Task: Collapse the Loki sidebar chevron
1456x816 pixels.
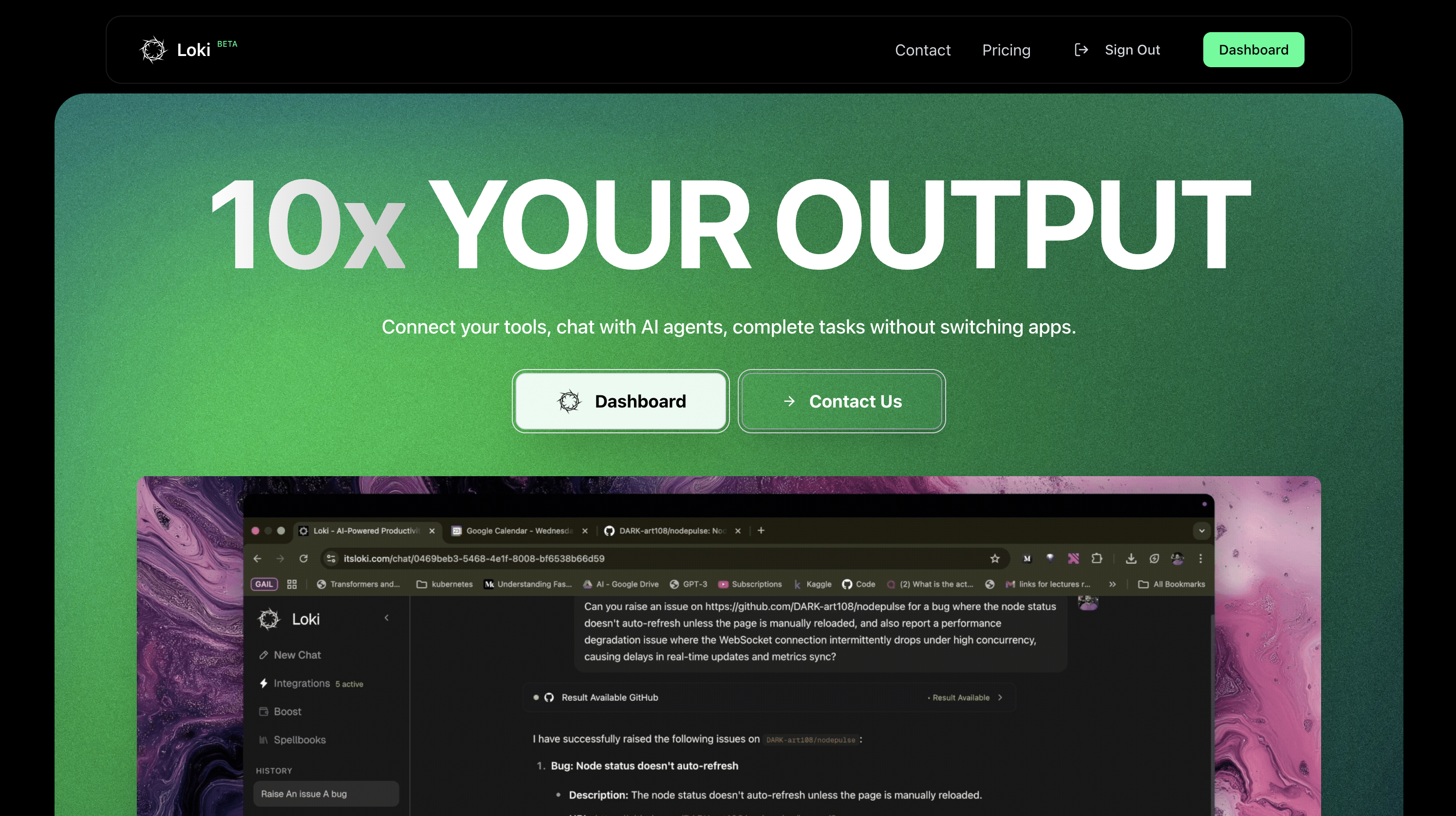Action: pos(387,618)
